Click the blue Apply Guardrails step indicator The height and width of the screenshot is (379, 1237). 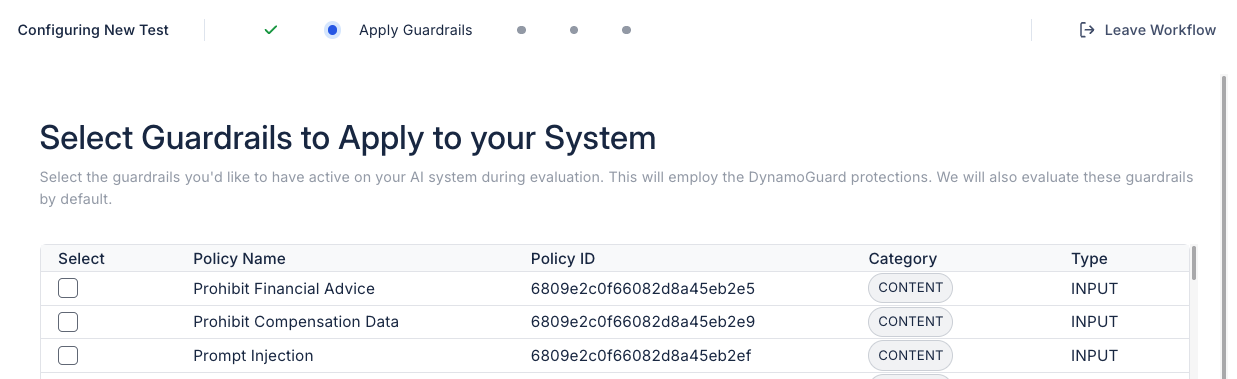tap(332, 30)
